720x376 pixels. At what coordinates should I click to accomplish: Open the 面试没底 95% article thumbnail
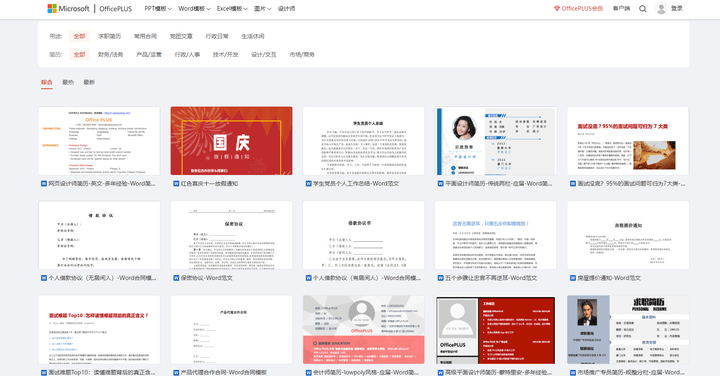click(x=628, y=141)
